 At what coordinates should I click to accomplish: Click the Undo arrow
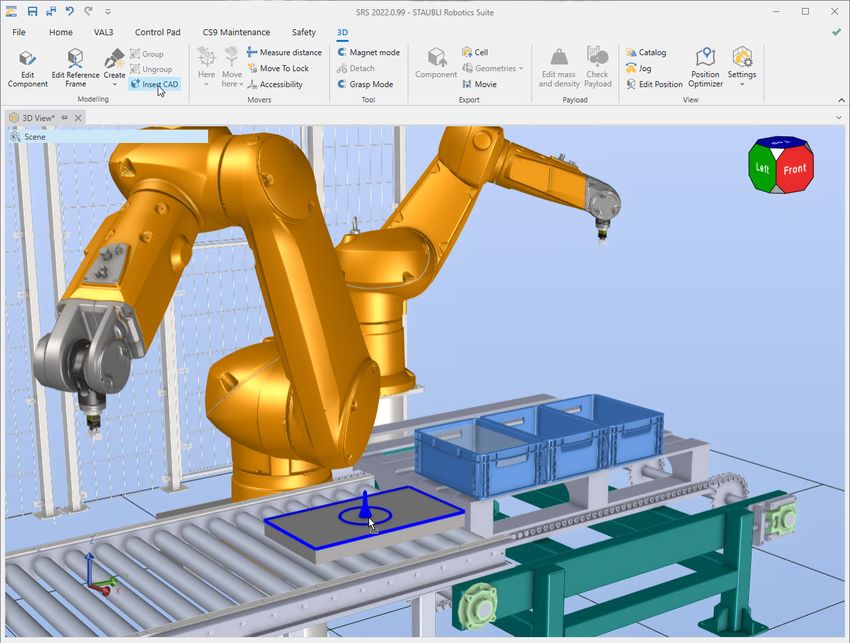(x=70, y=11)
